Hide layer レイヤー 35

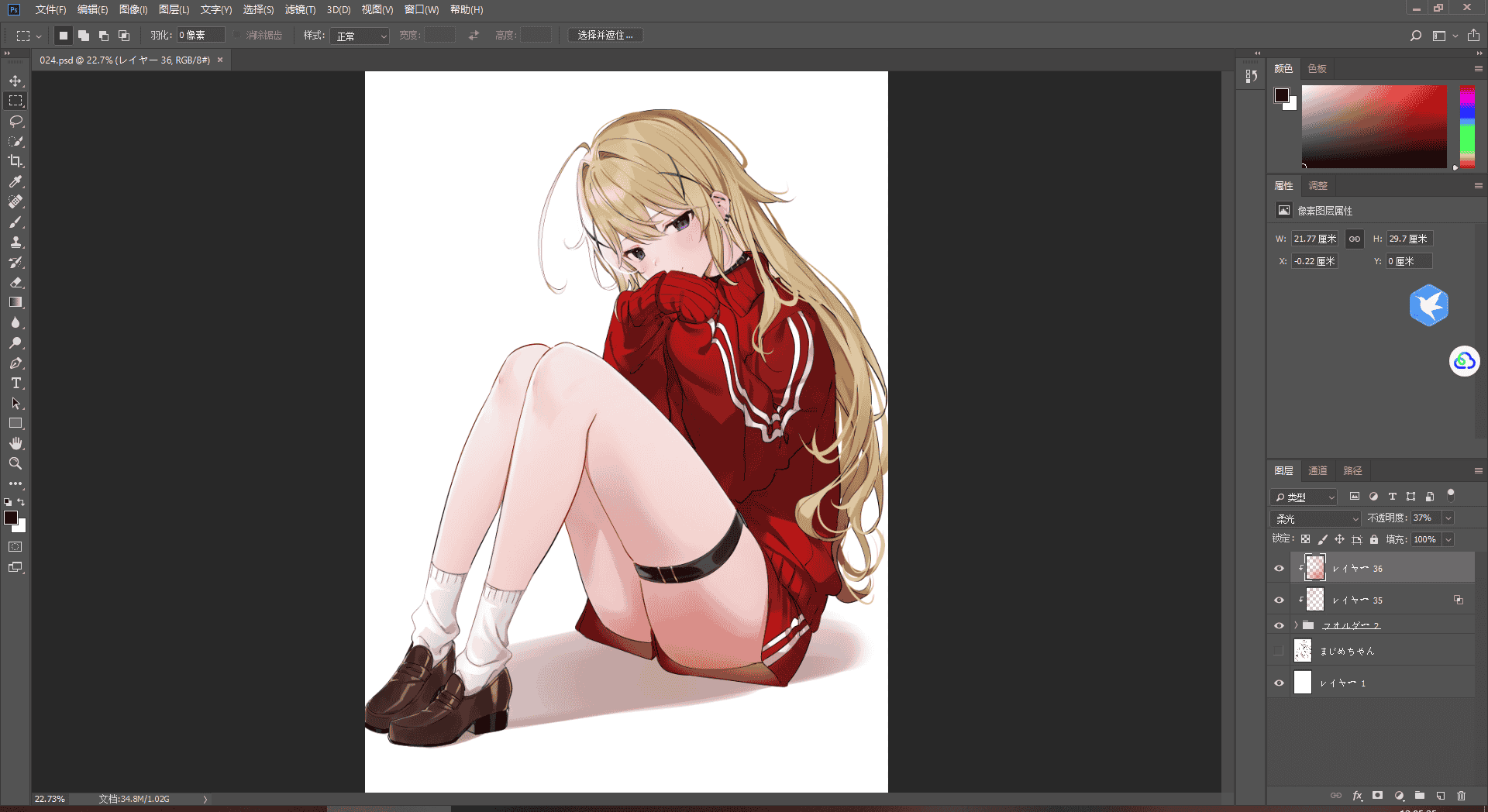(1279, 600)
